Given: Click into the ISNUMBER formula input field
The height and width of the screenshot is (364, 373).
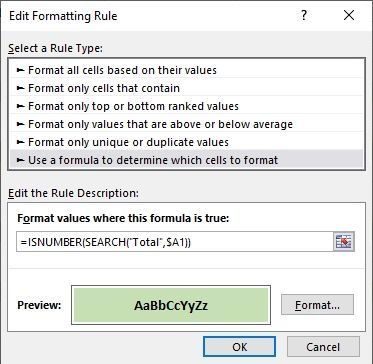Looking at the screenshot, I should coord(174,242).
